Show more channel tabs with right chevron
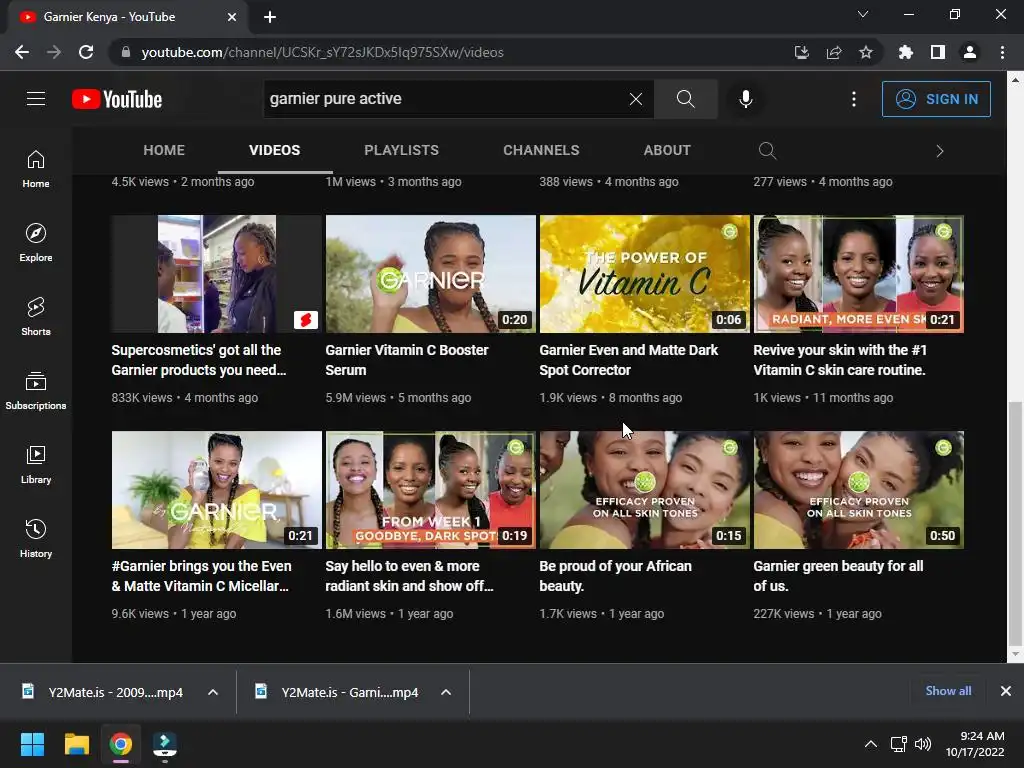 pyautogui.click(x=939, y=151)
